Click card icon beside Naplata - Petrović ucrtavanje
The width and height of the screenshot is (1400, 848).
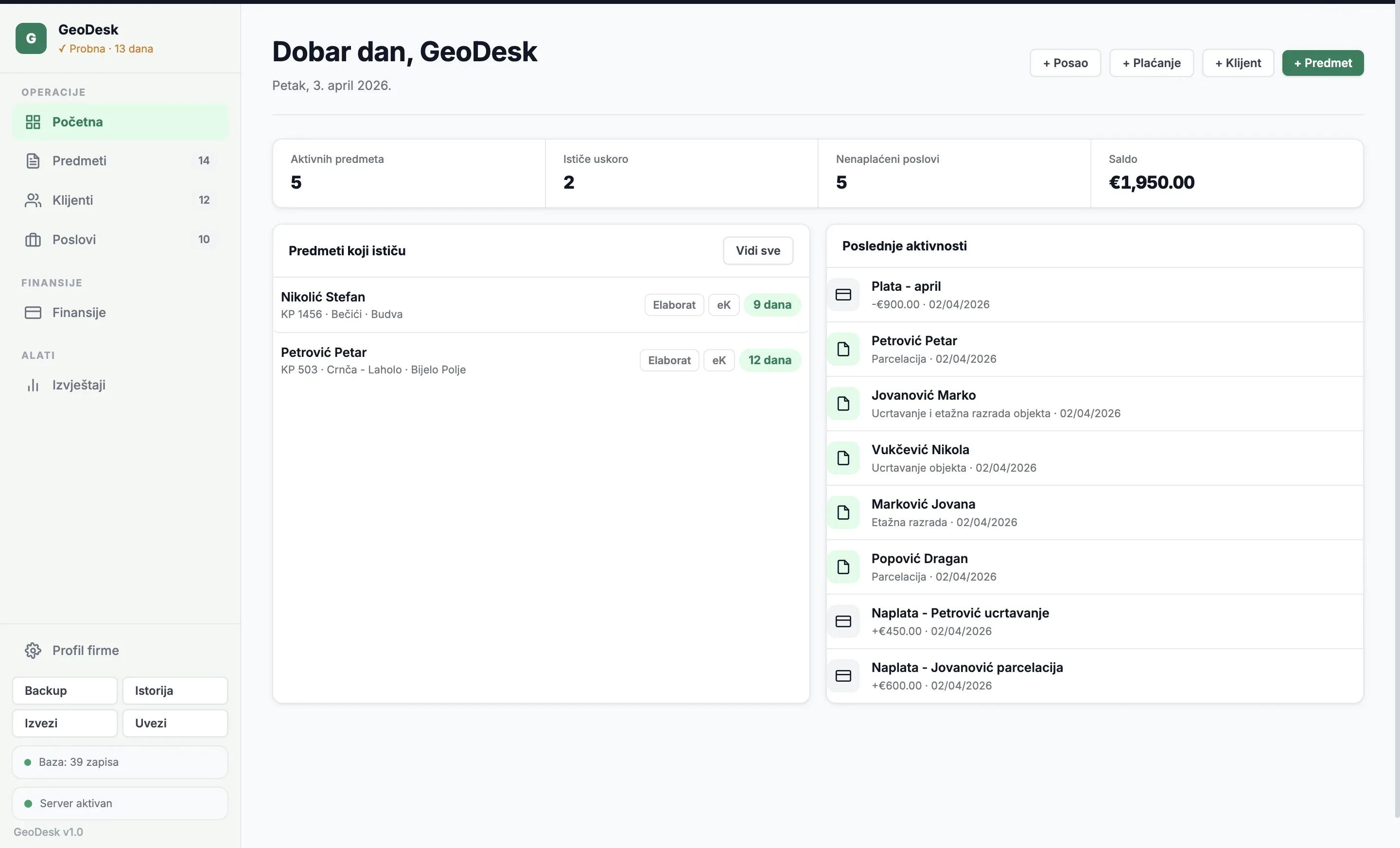[x=843, y=621]
